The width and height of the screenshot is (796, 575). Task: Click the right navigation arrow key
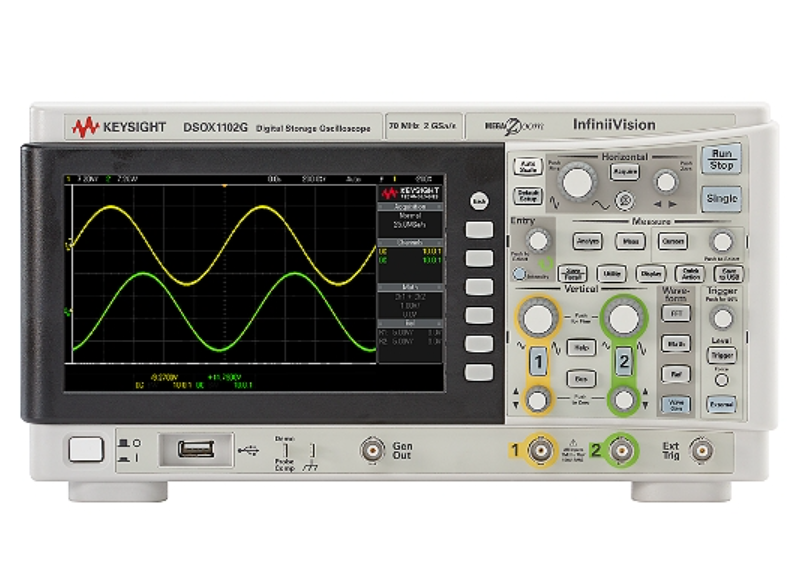click(673, 204)
